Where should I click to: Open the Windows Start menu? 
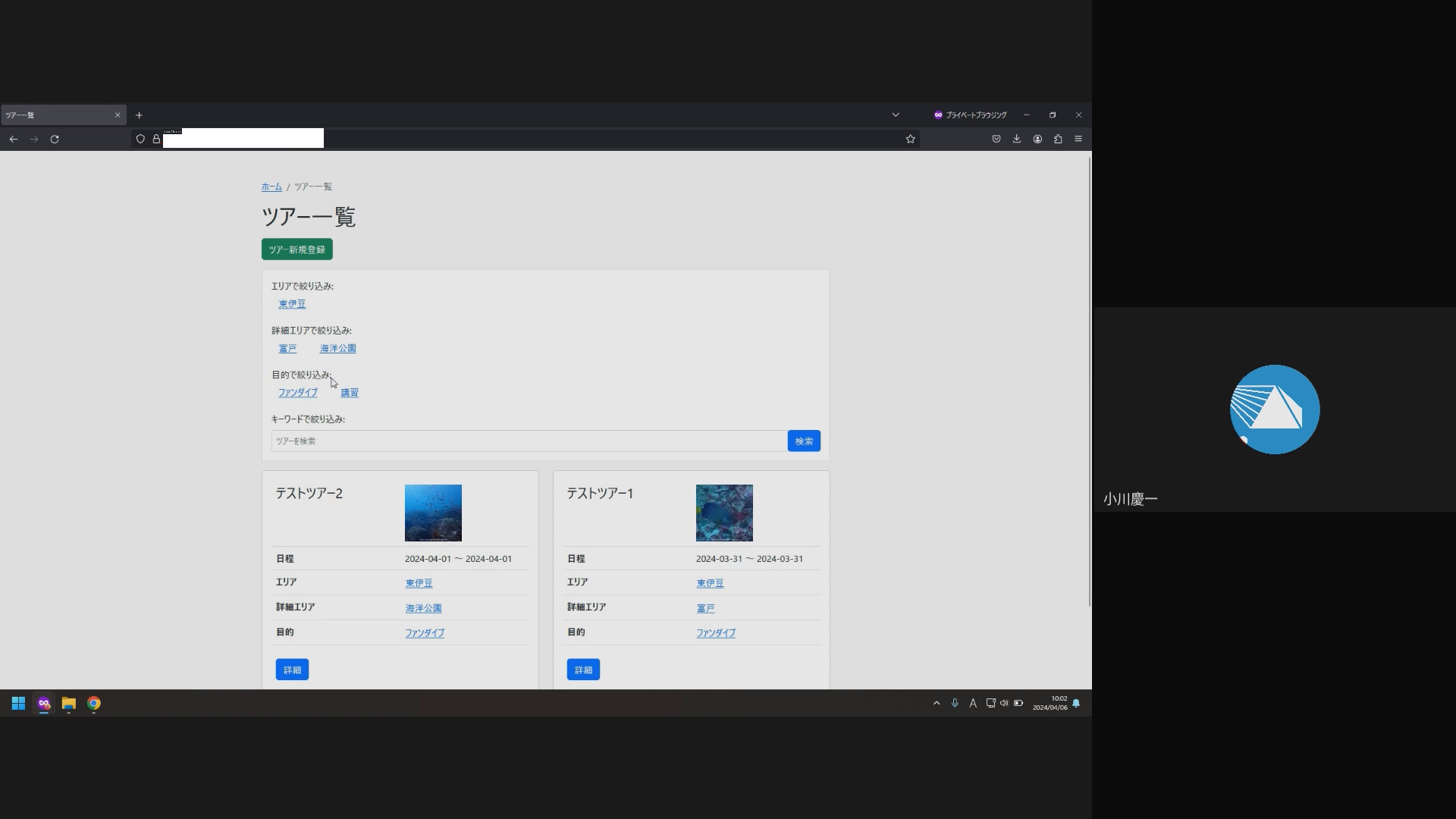[x=18, y=704]
